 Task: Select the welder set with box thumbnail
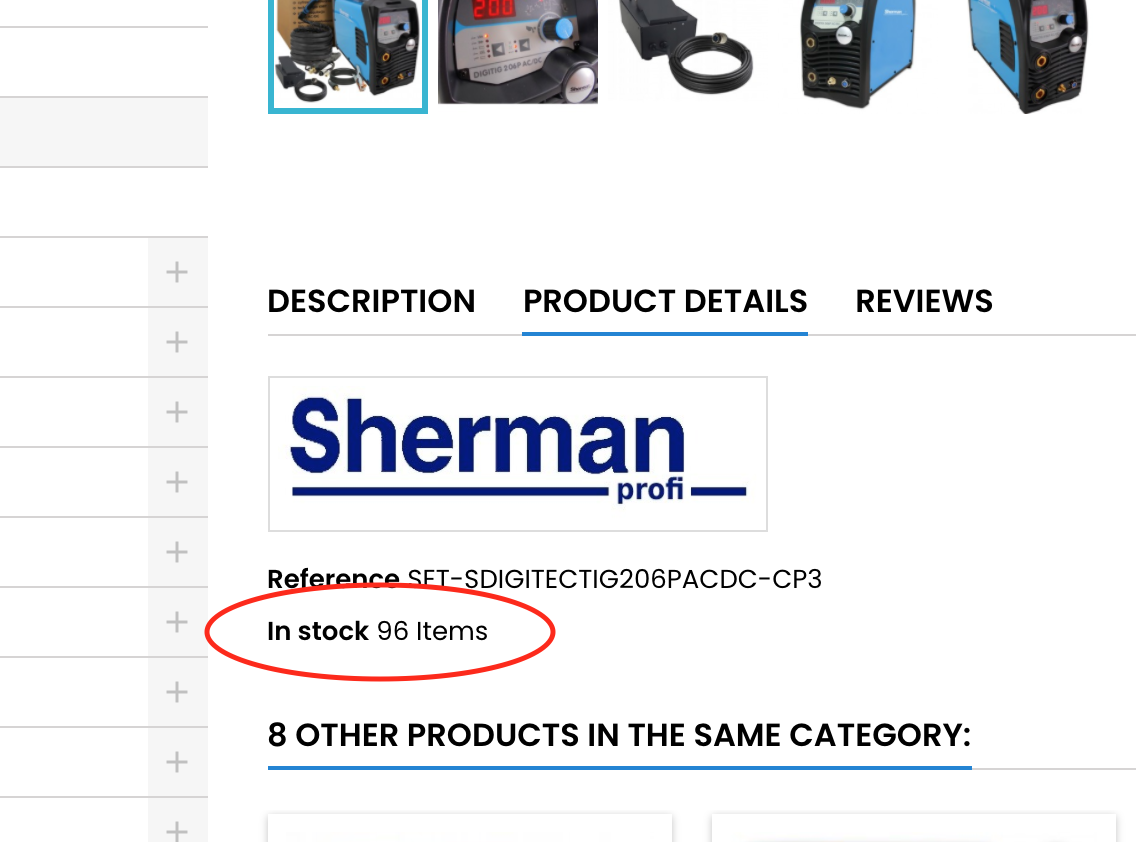pyautogui.click(x=347, y=54)
